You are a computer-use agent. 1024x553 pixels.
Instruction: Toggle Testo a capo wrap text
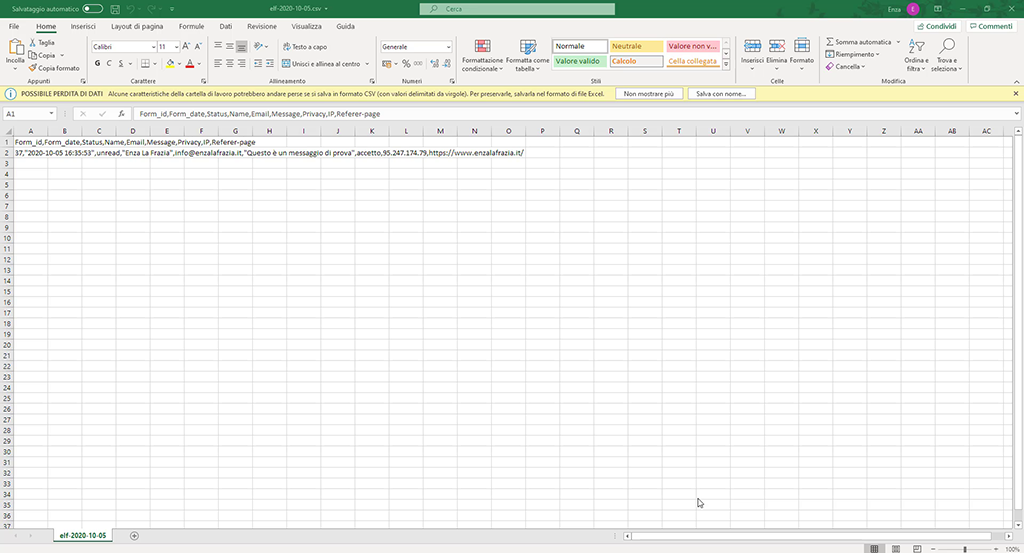tap(304, 47)
